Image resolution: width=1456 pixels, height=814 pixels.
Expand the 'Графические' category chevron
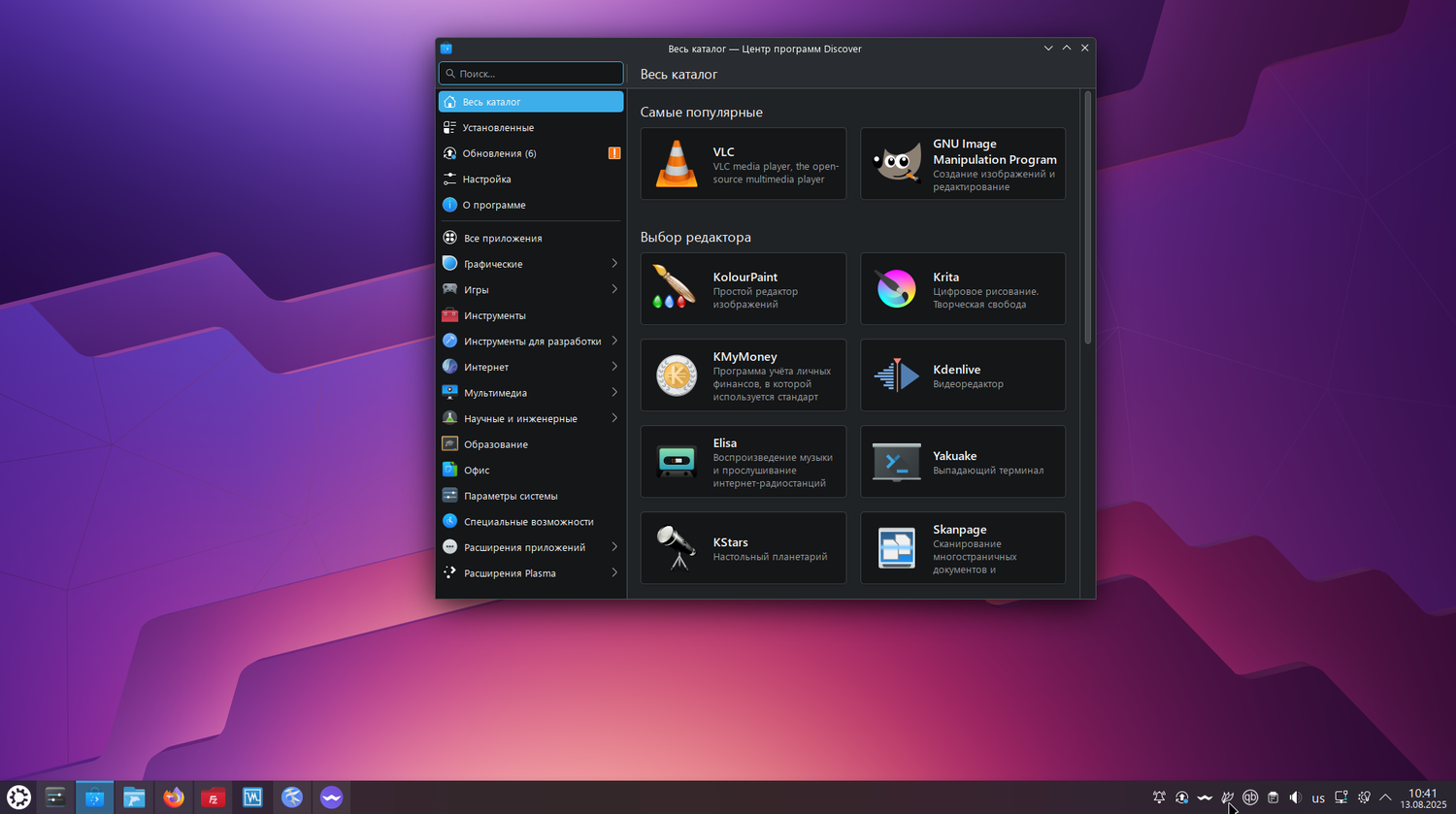[614, 264]
